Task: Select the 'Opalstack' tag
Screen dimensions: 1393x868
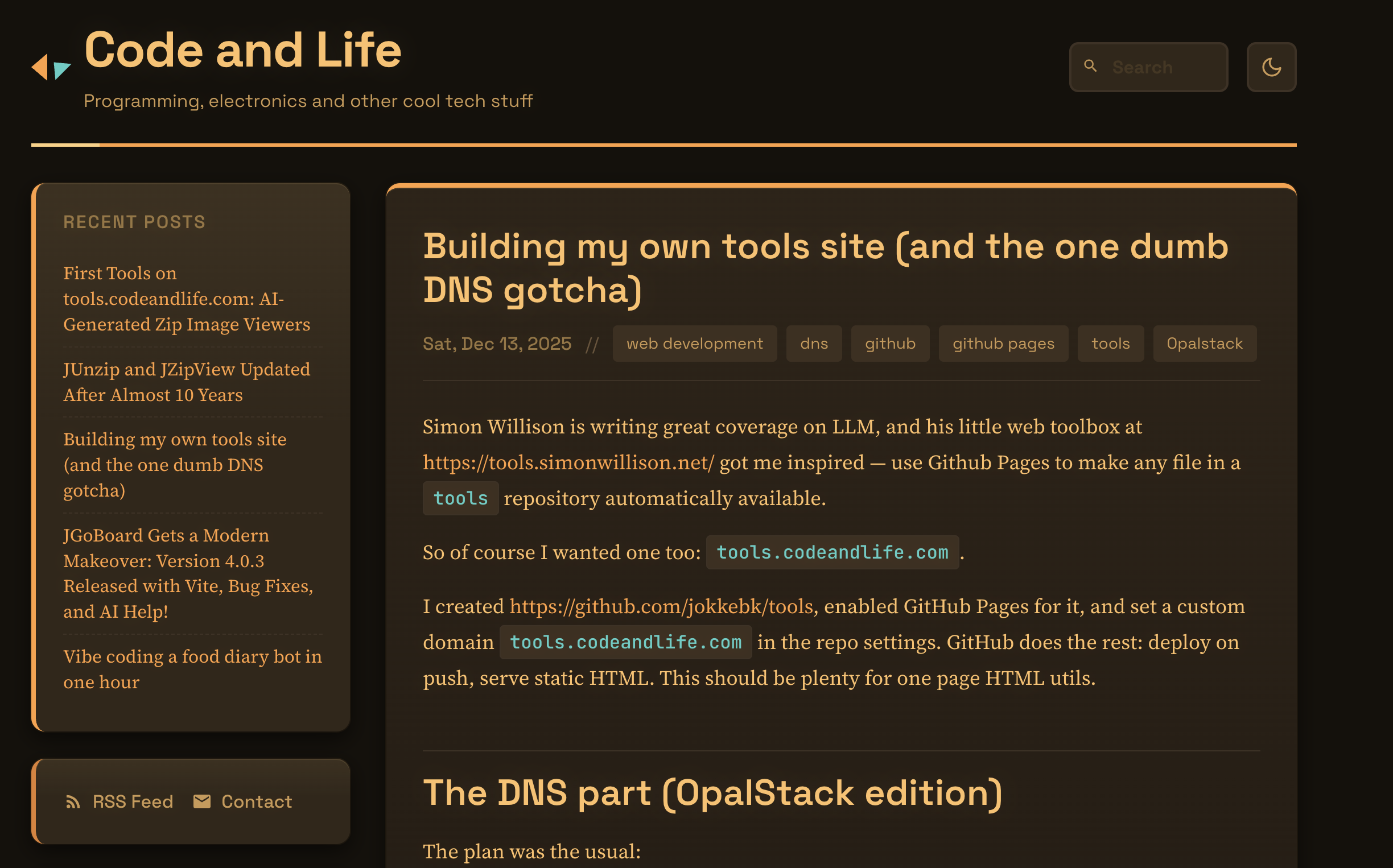Action: 1204,344
